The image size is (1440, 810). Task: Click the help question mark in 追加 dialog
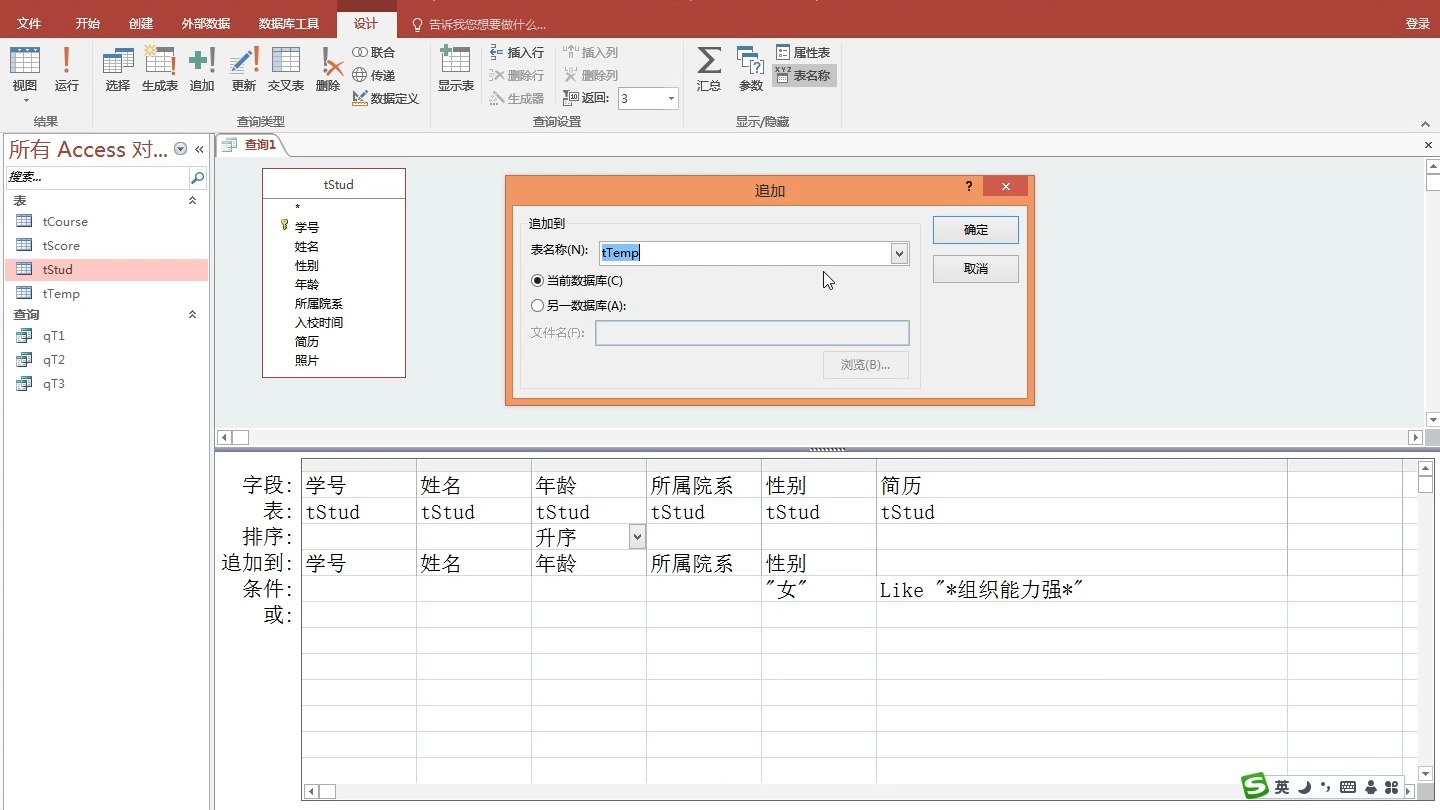(968, 187)
